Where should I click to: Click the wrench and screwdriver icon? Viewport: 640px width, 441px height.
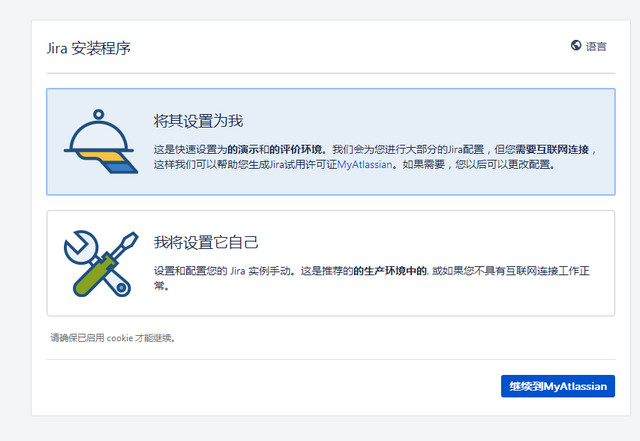coord(100,263)
